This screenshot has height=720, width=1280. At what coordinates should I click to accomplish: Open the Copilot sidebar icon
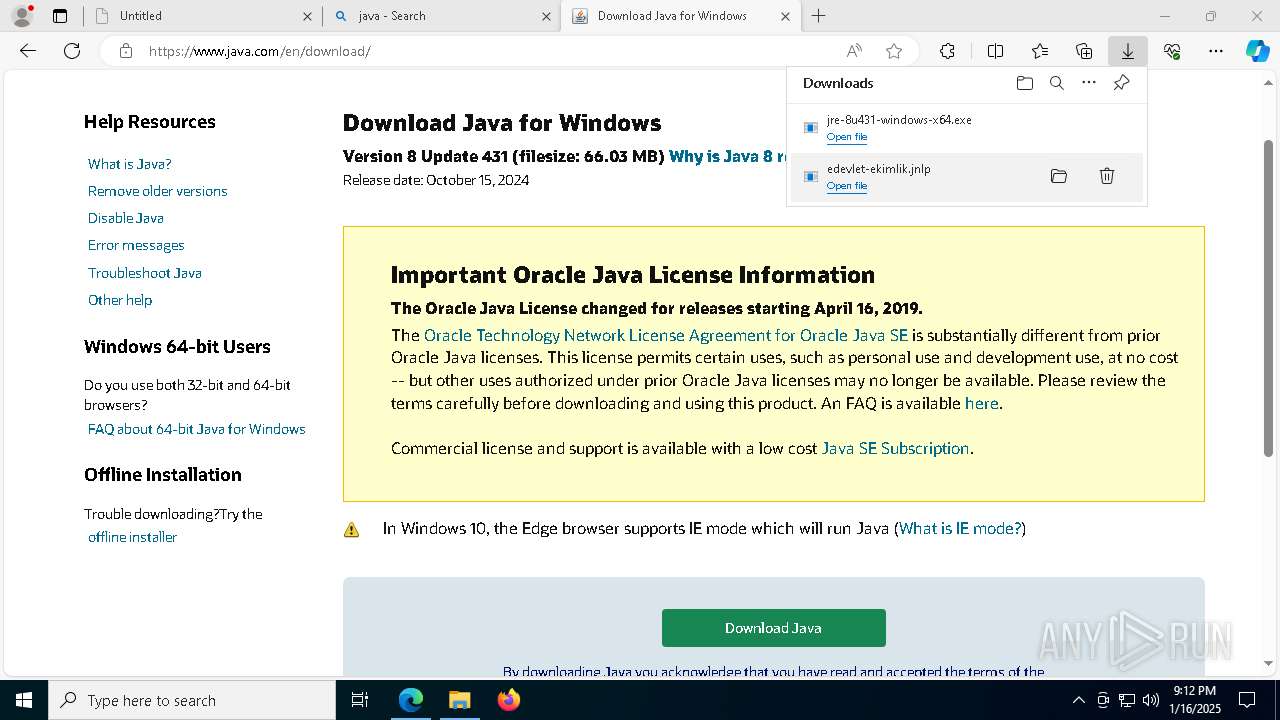1257,51
